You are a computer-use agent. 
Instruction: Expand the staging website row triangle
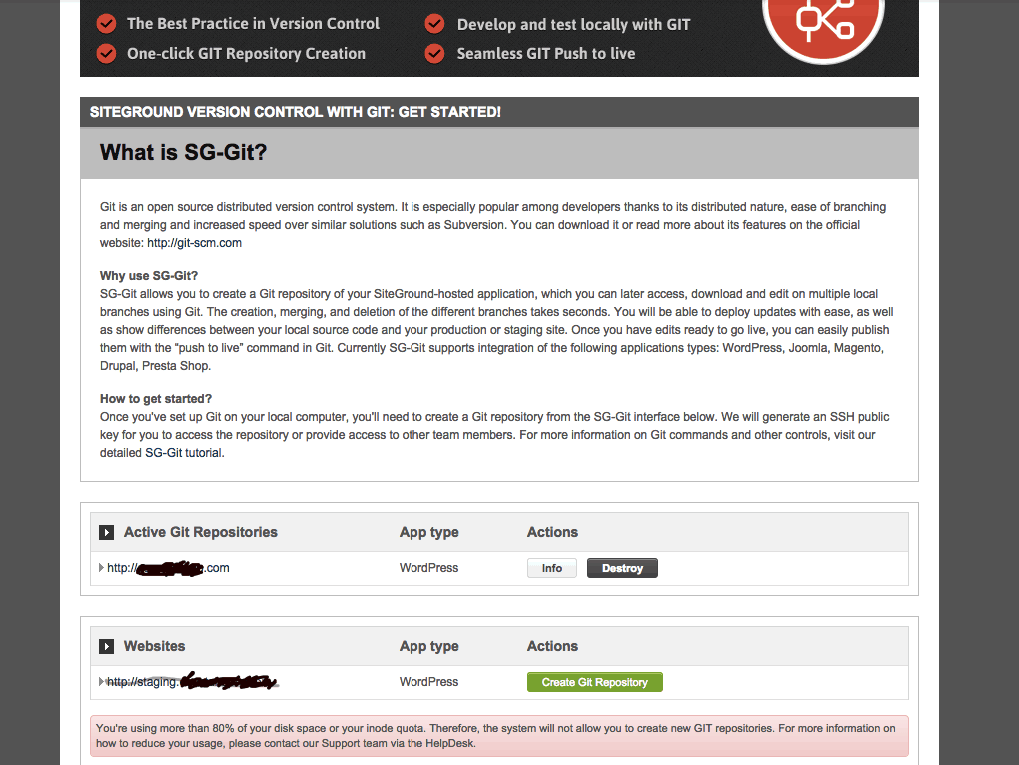pos(101,681)
